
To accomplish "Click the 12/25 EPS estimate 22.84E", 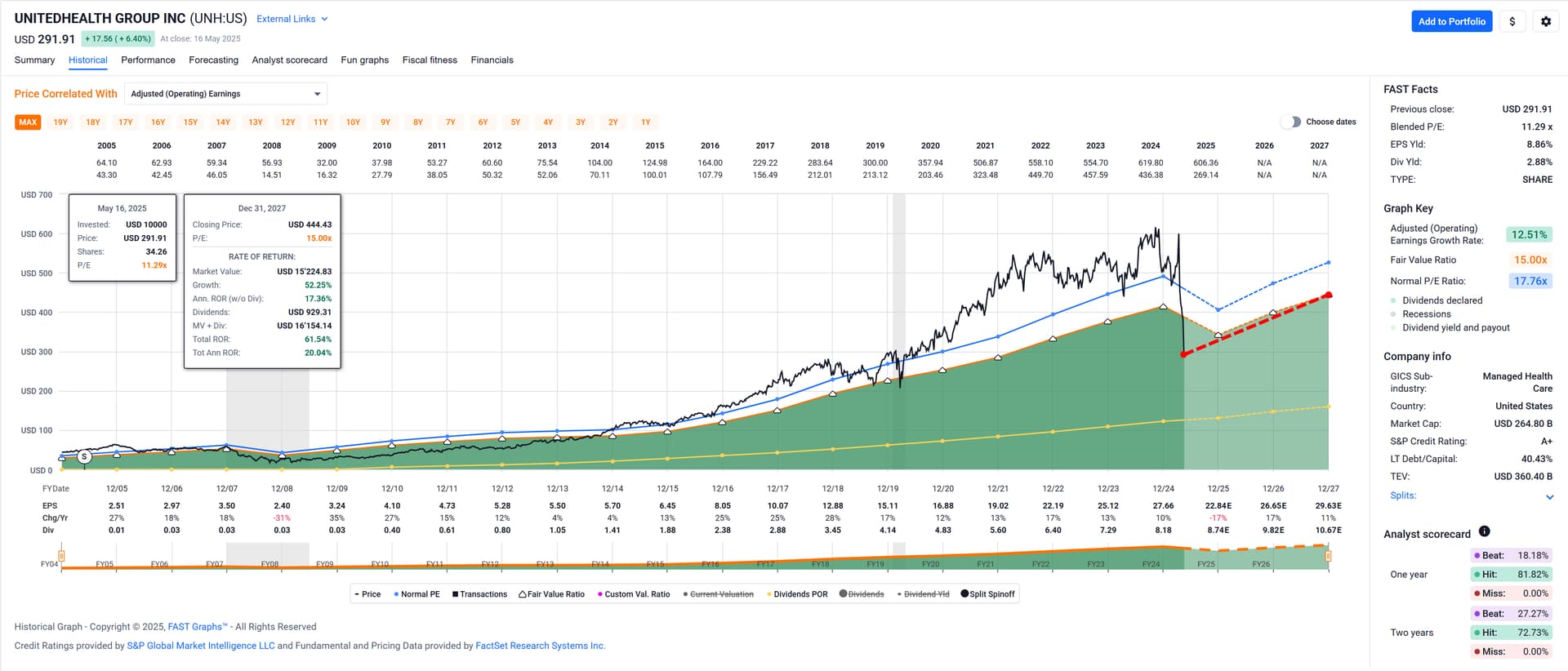I will pyautogui.click(x=1218, y=506).
